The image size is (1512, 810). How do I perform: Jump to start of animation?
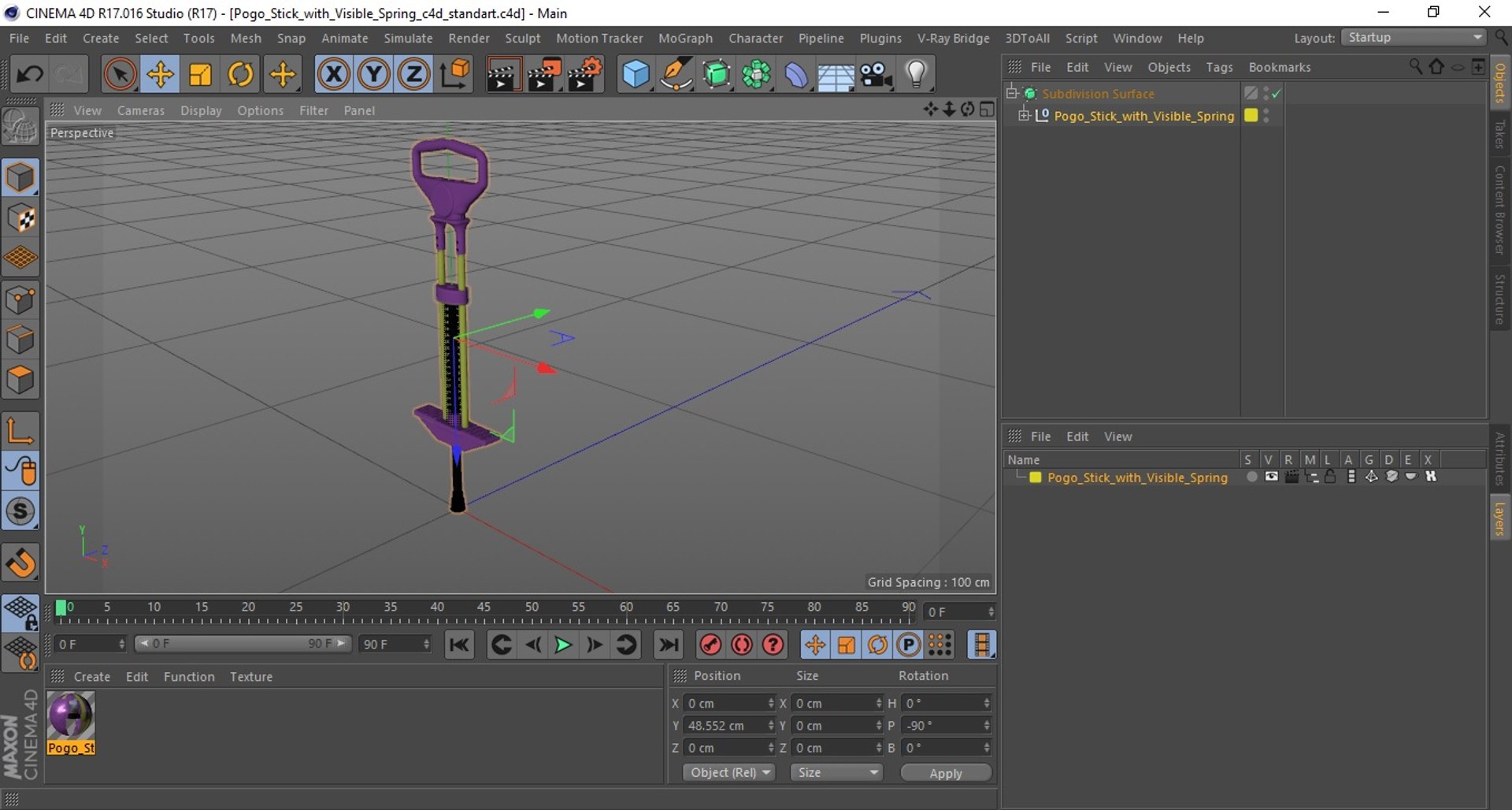(459, 645)
